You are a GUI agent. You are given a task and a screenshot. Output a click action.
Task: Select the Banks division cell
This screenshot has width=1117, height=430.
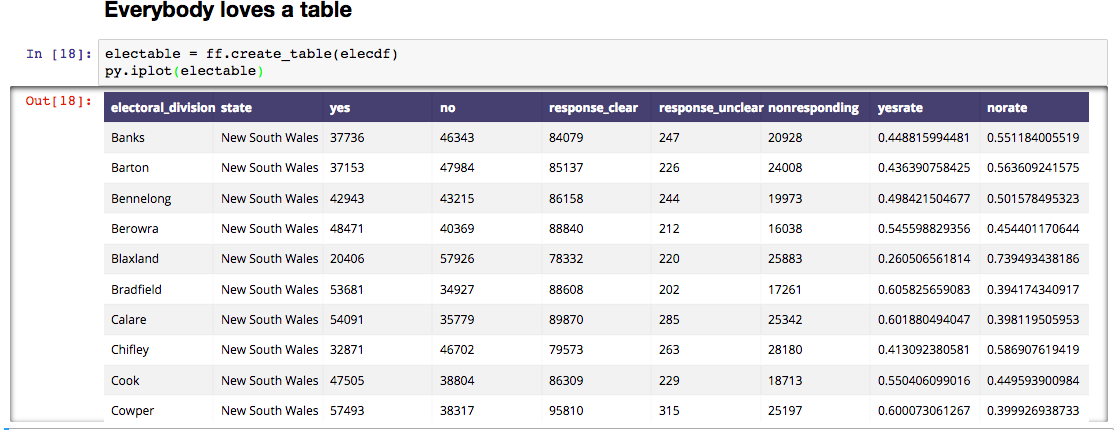[x=128, y=137]
